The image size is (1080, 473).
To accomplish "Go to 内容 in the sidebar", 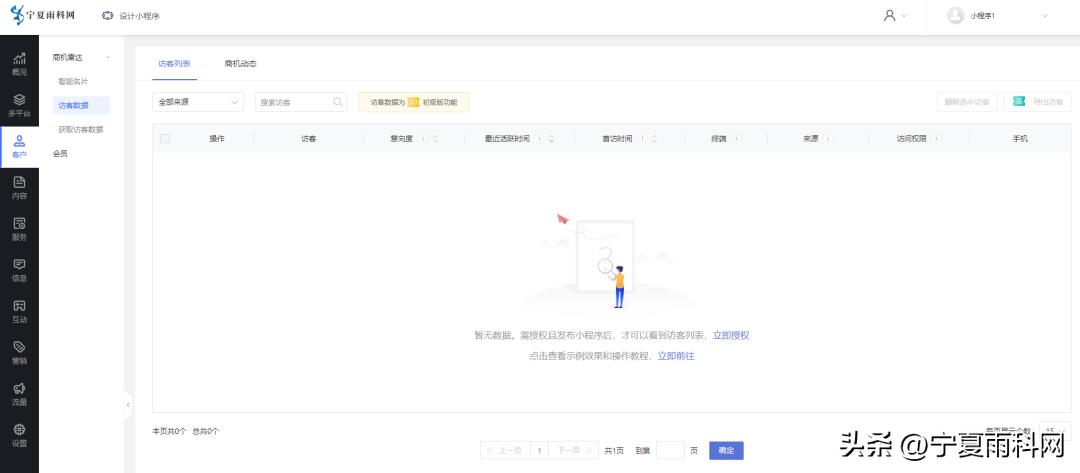I will (x=19, y=188).
